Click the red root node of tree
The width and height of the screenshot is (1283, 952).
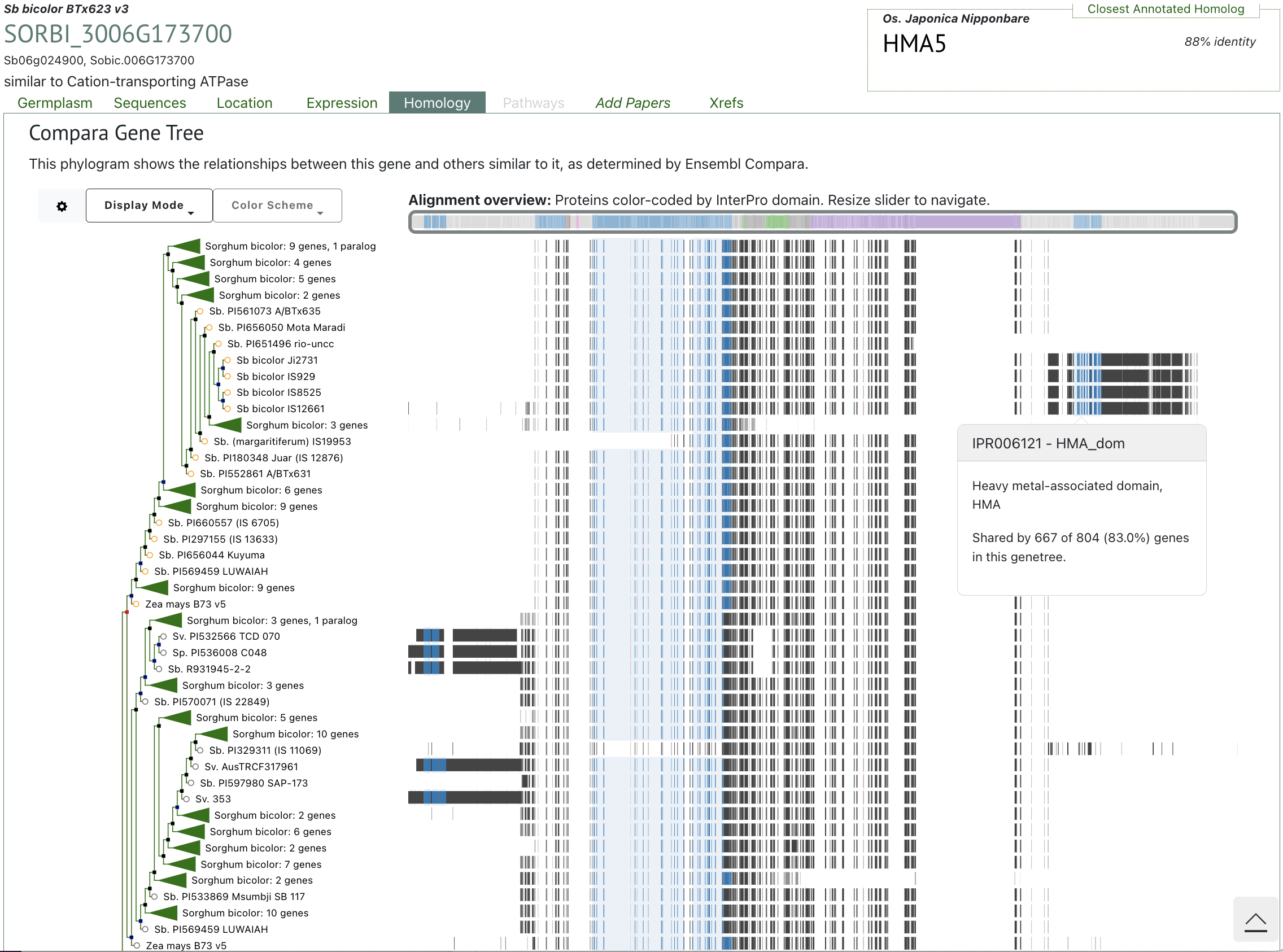(x=126, y=612)
